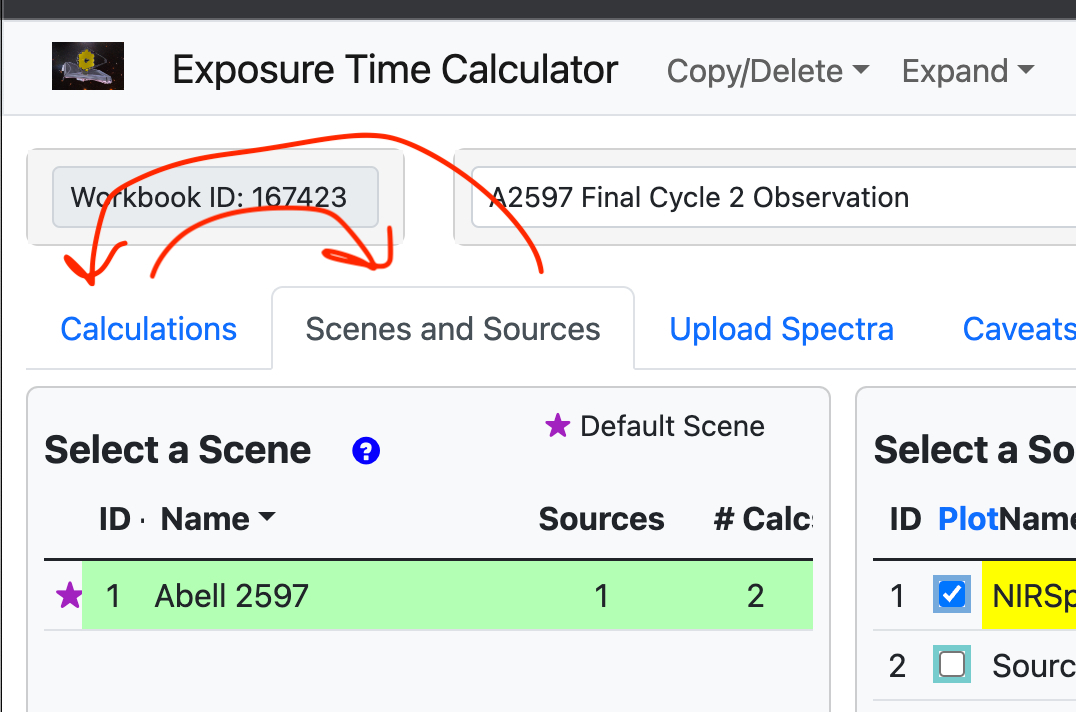The height and width of the screenshot is (712, 1076).
Task: Sort scenes using the Name column arrow
Action: 267,518
